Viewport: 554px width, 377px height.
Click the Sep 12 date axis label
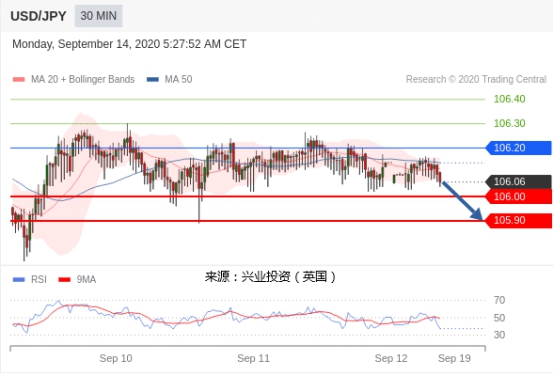(x=391, y=358)
